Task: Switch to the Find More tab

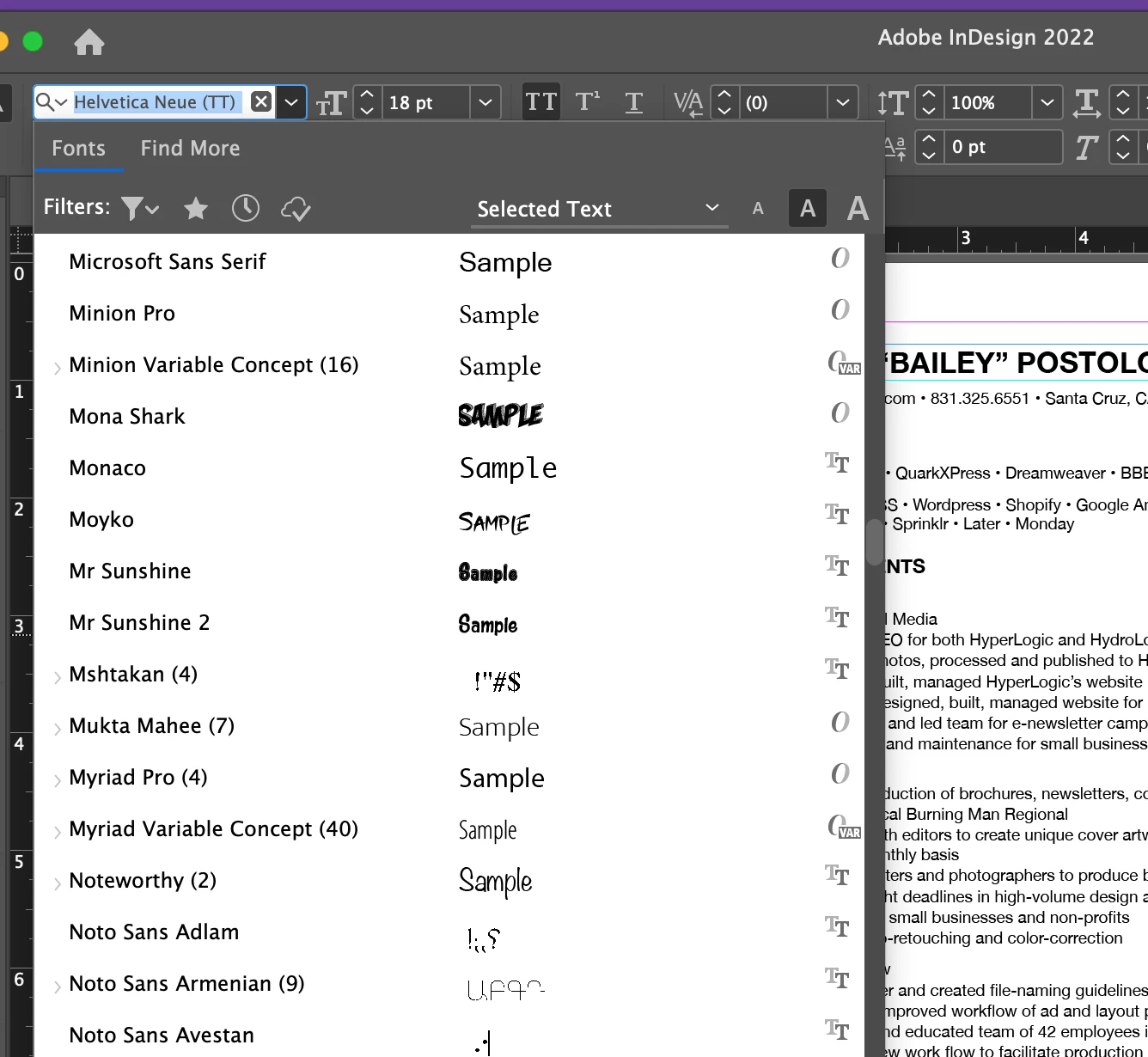Action: [191, 149]
